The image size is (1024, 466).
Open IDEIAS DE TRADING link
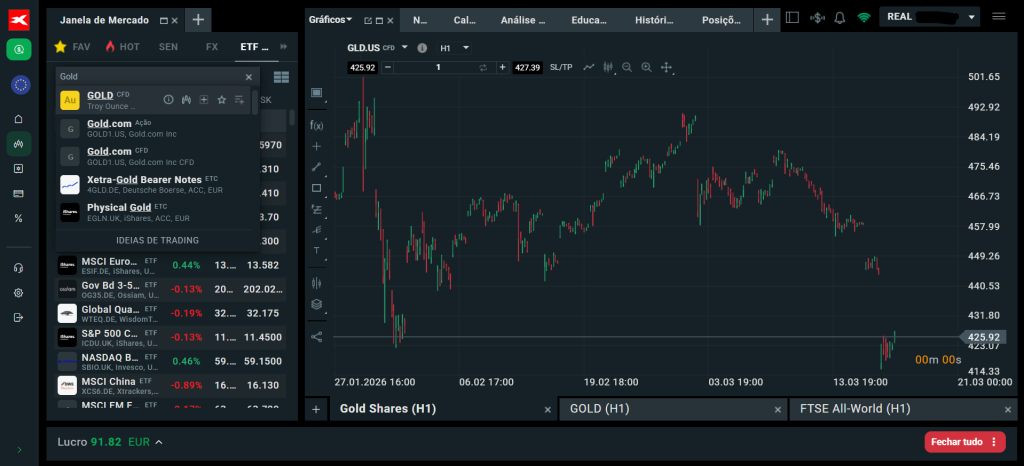pyautogui.click(x=157, y=240)
